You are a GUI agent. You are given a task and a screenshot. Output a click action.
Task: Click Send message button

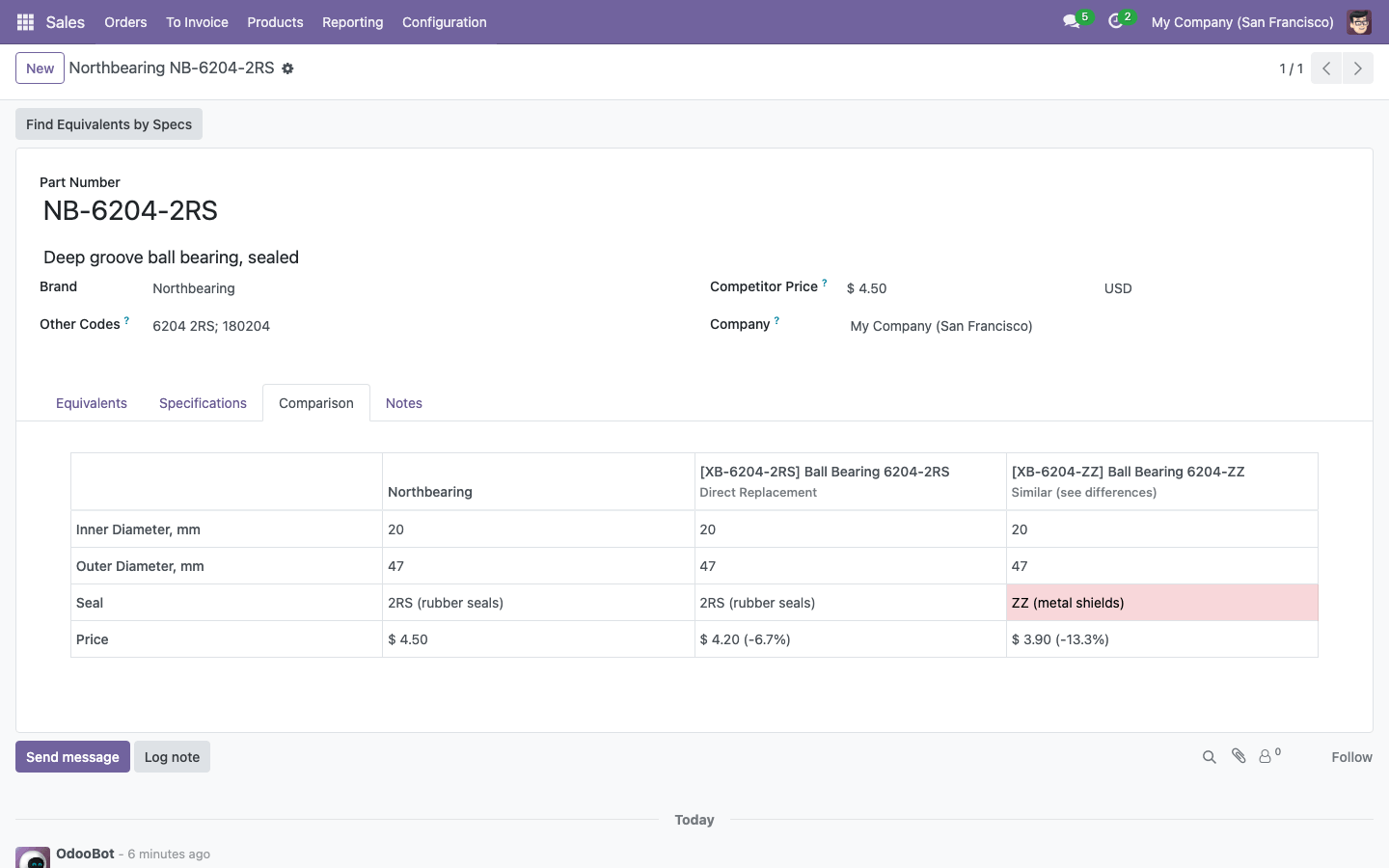pyautogui.click(x=72, y=757)
